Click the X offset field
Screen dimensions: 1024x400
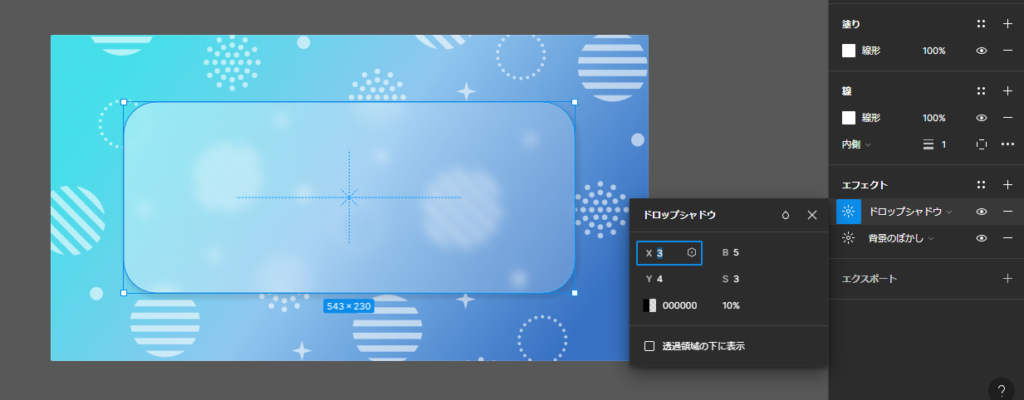(669, 253)
